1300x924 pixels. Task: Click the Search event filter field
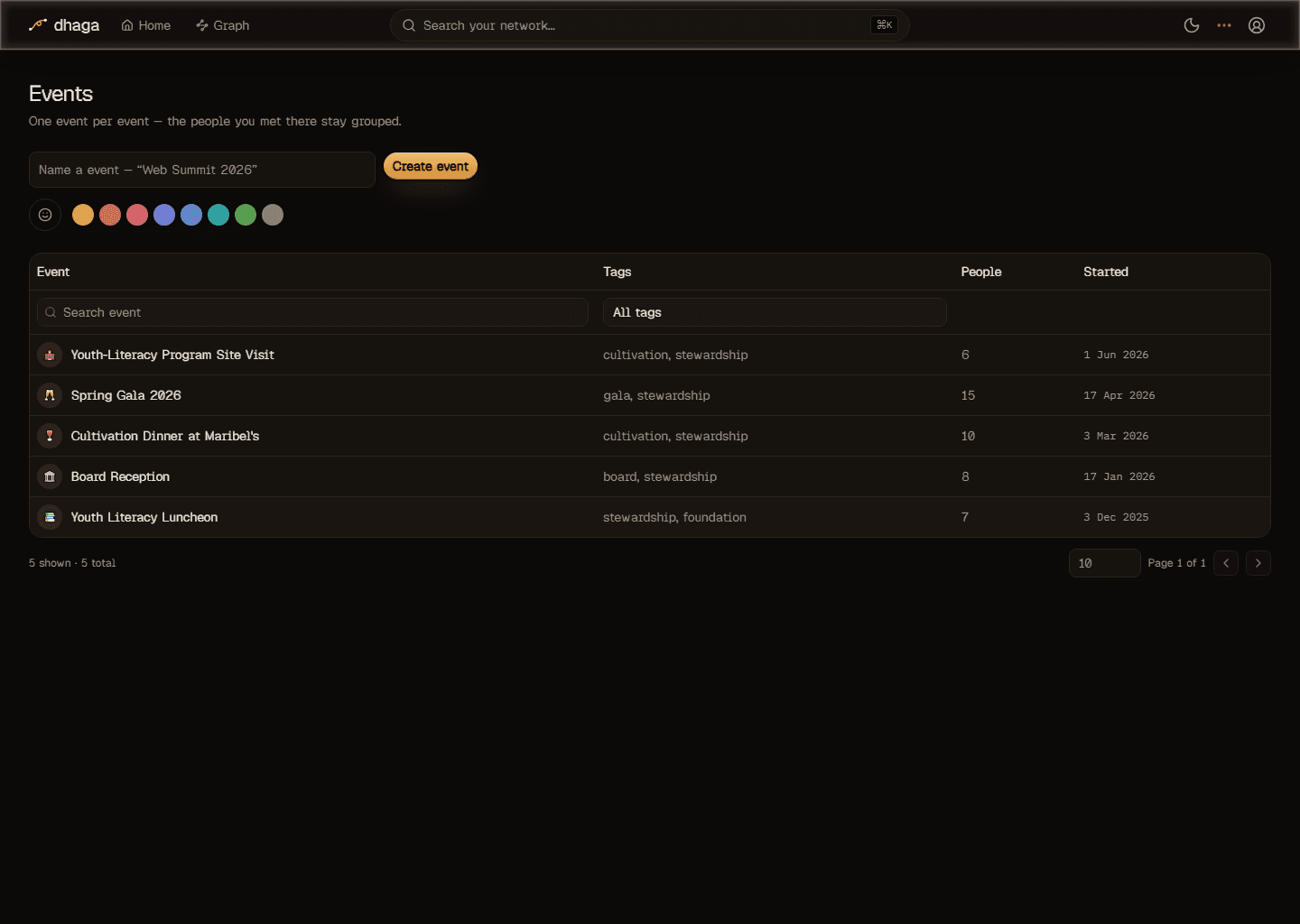[312, 312]
